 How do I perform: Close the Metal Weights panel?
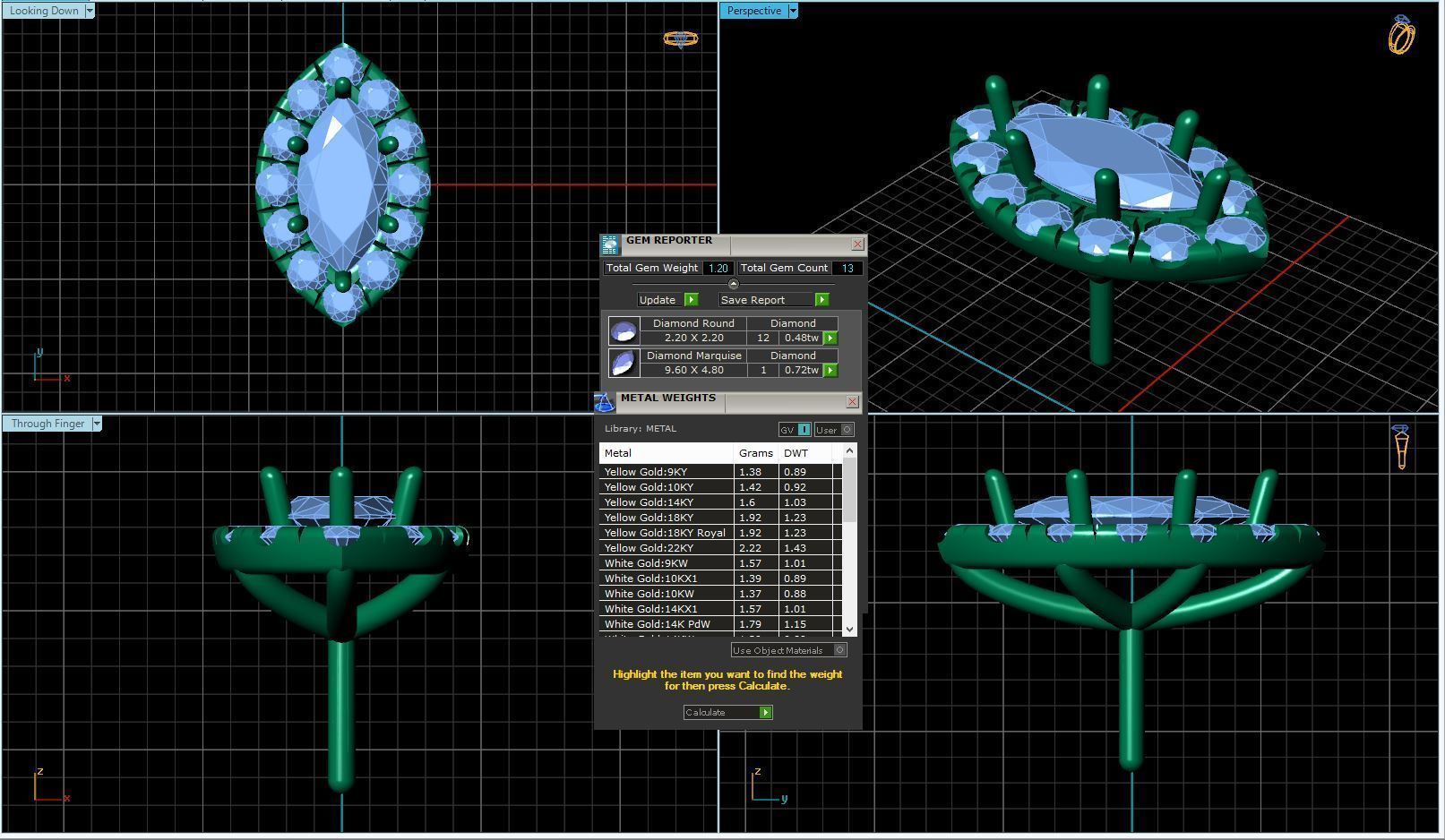(852, 402)
